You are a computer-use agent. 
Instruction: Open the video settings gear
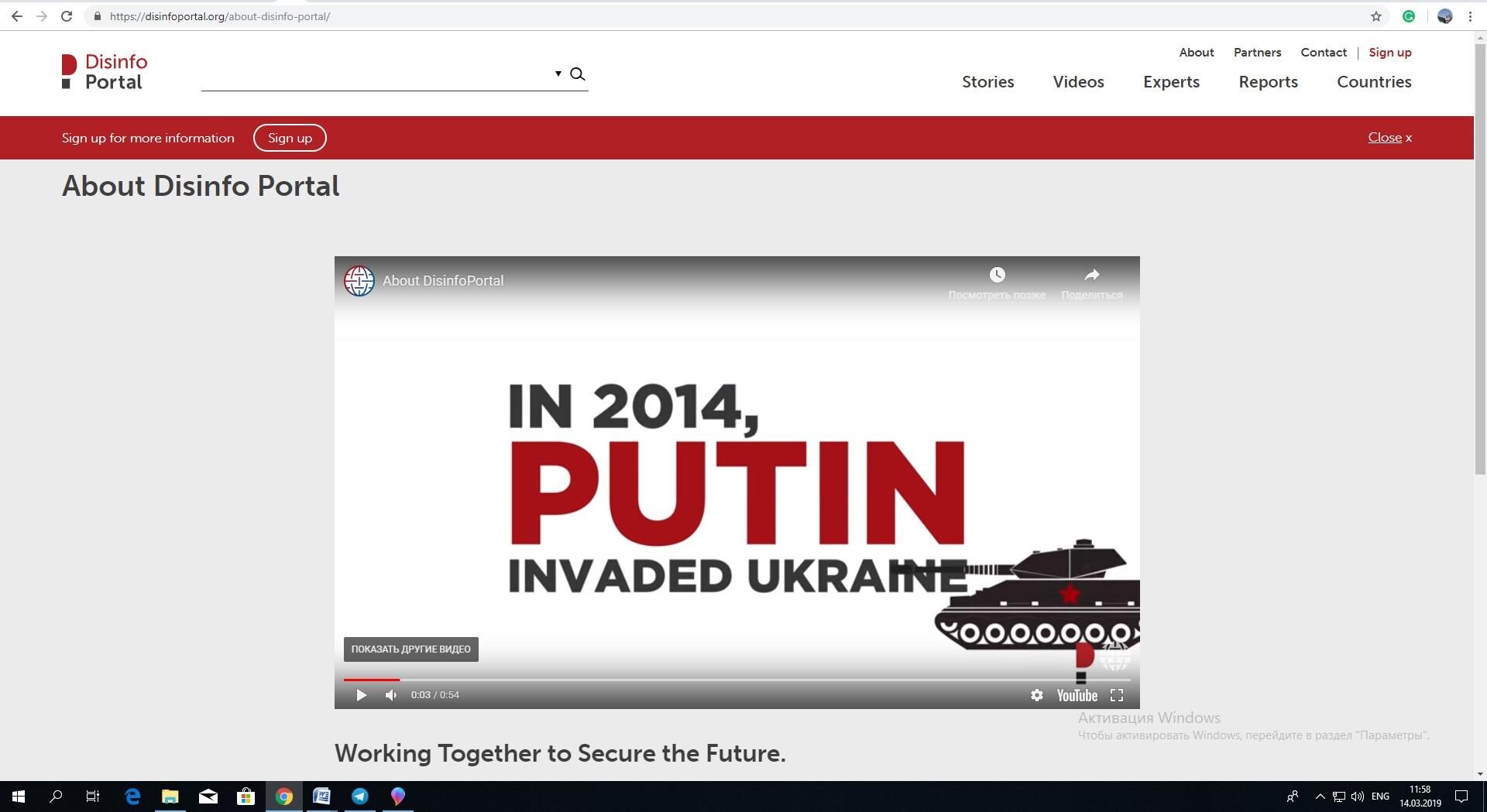click(1036, 695)
